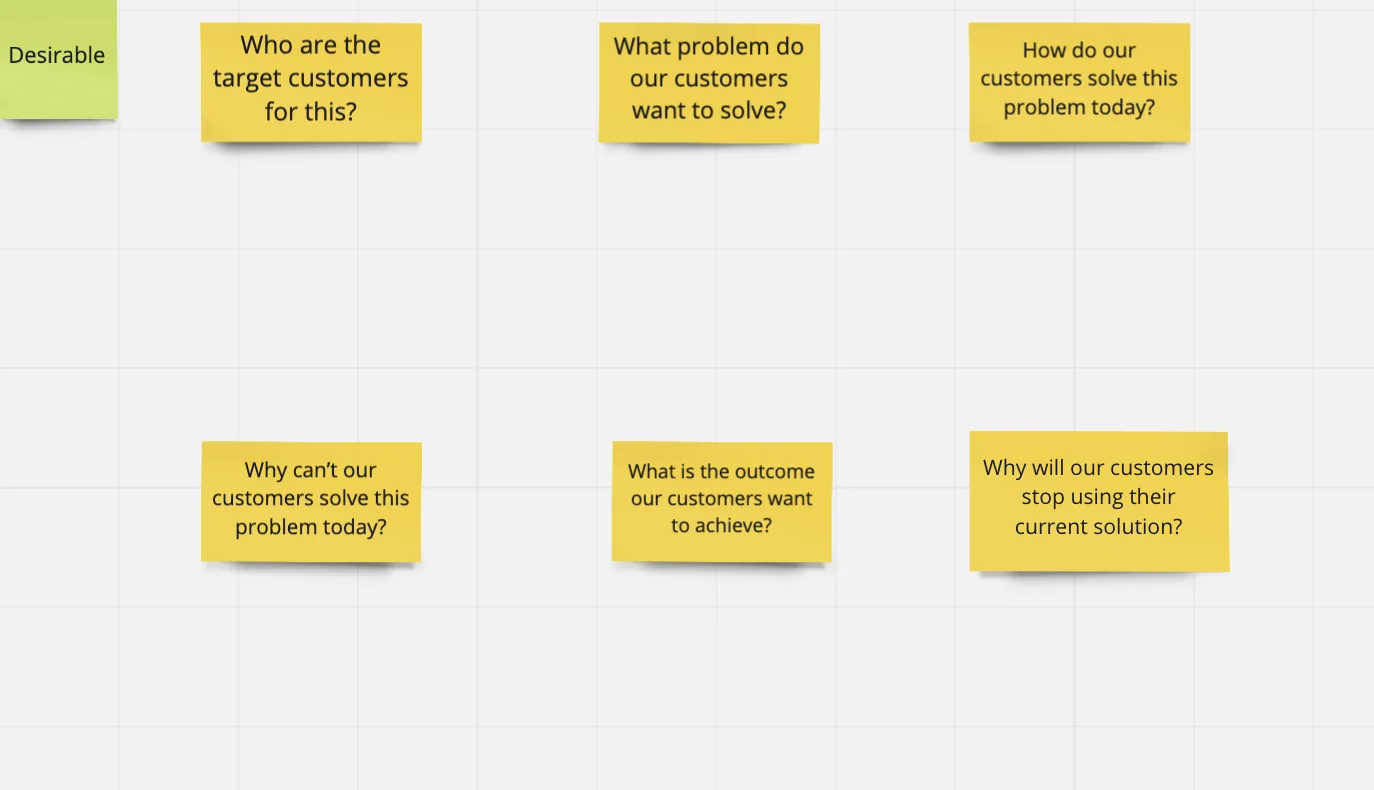Click the words 'want to solve?' on note
Viewport: 1374px width, 790px height.
pyautogui.click(x=709, y=111)
